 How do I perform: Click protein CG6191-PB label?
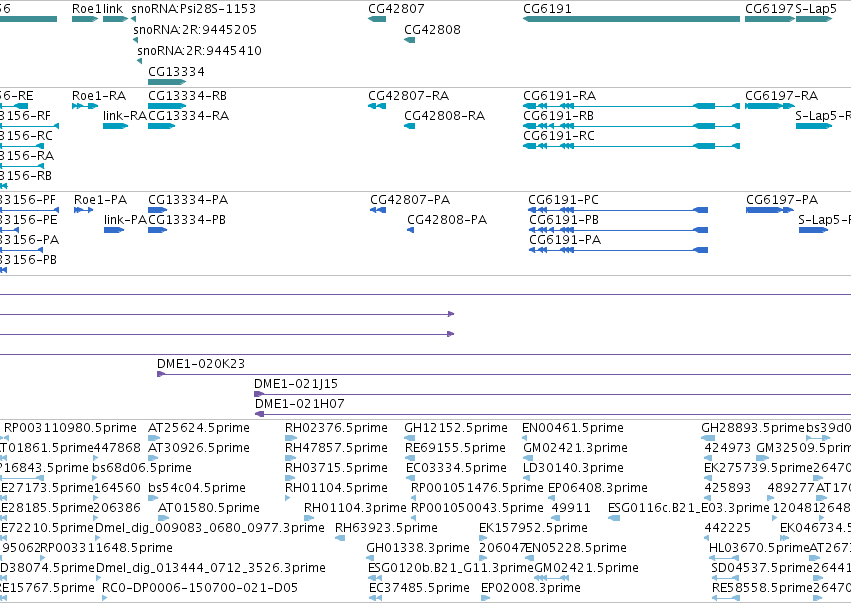[564, 220]
